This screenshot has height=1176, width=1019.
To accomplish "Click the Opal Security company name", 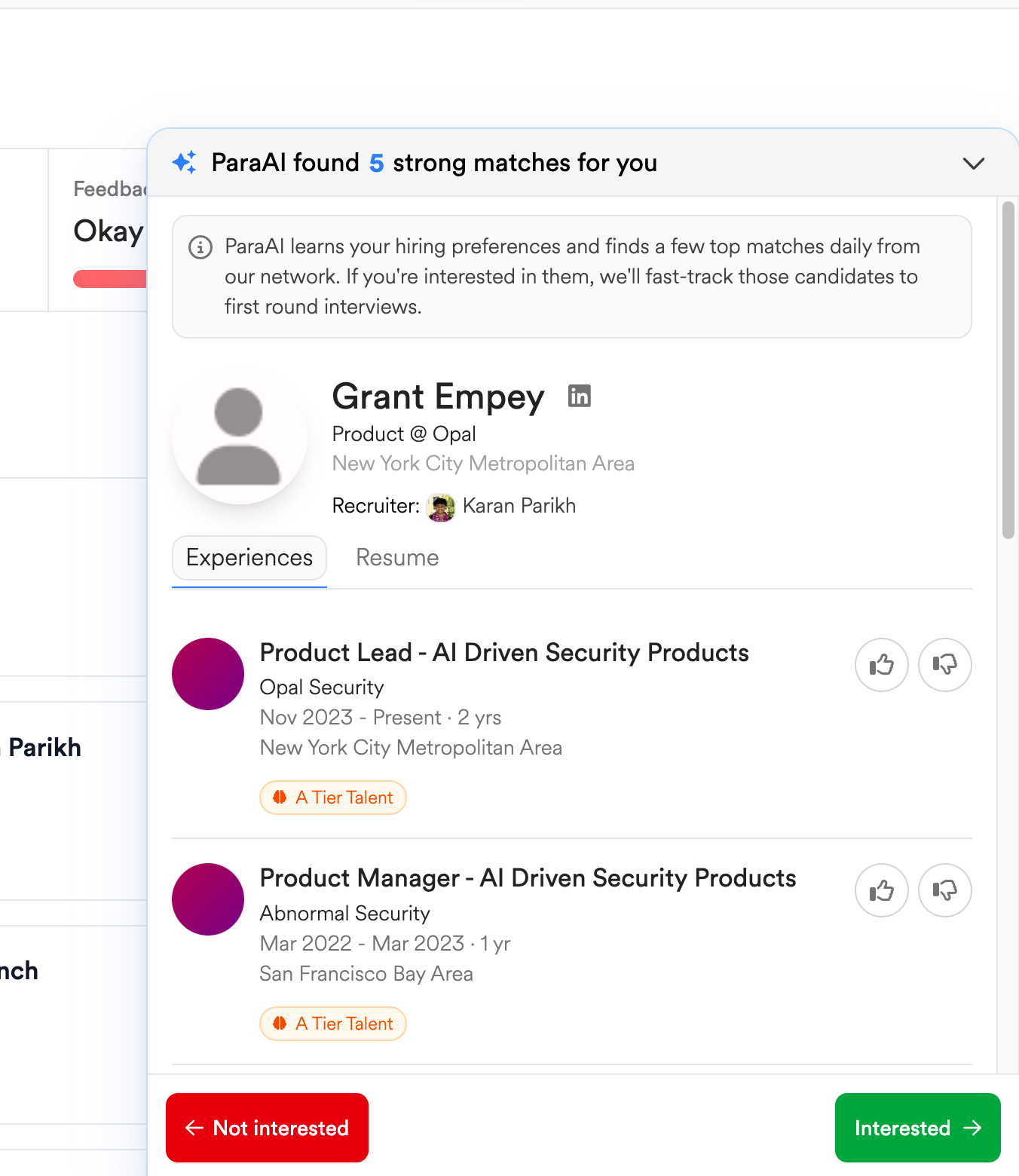I will pos(322,688).
